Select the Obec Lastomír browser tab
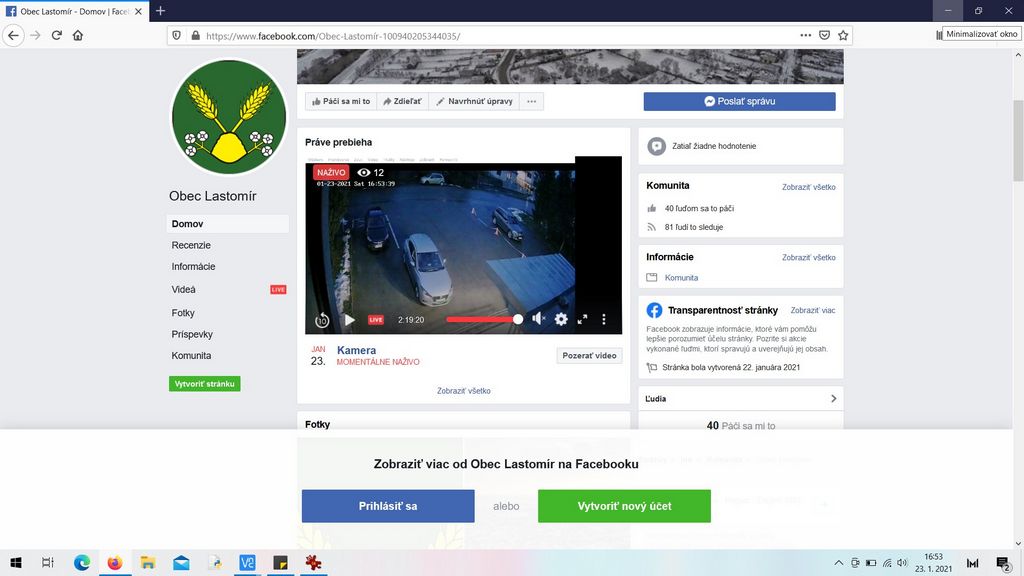The height and width of the screenshot is (576, 1024). 74,11
